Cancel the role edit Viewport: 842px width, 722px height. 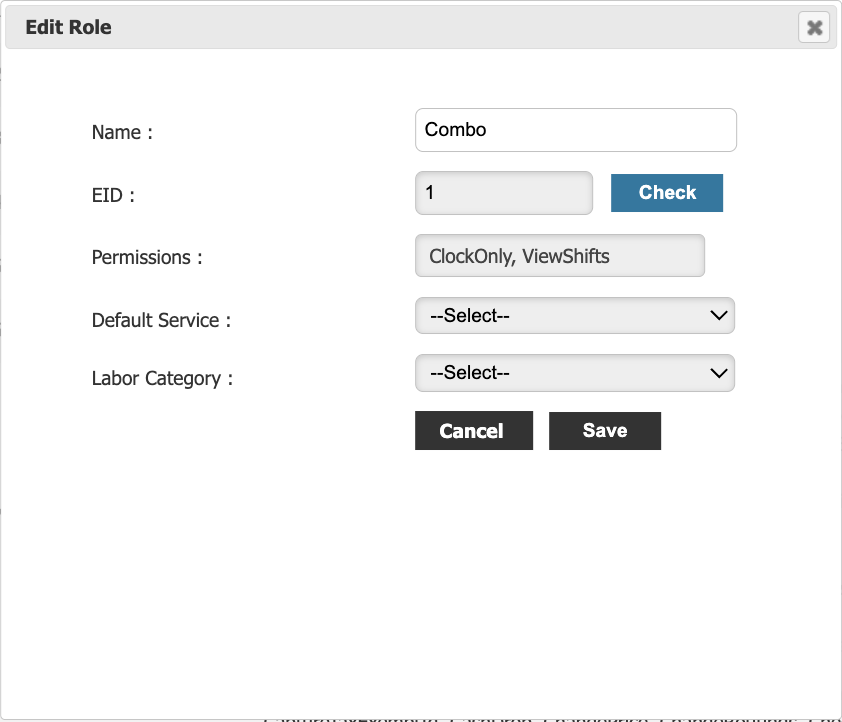473,431
